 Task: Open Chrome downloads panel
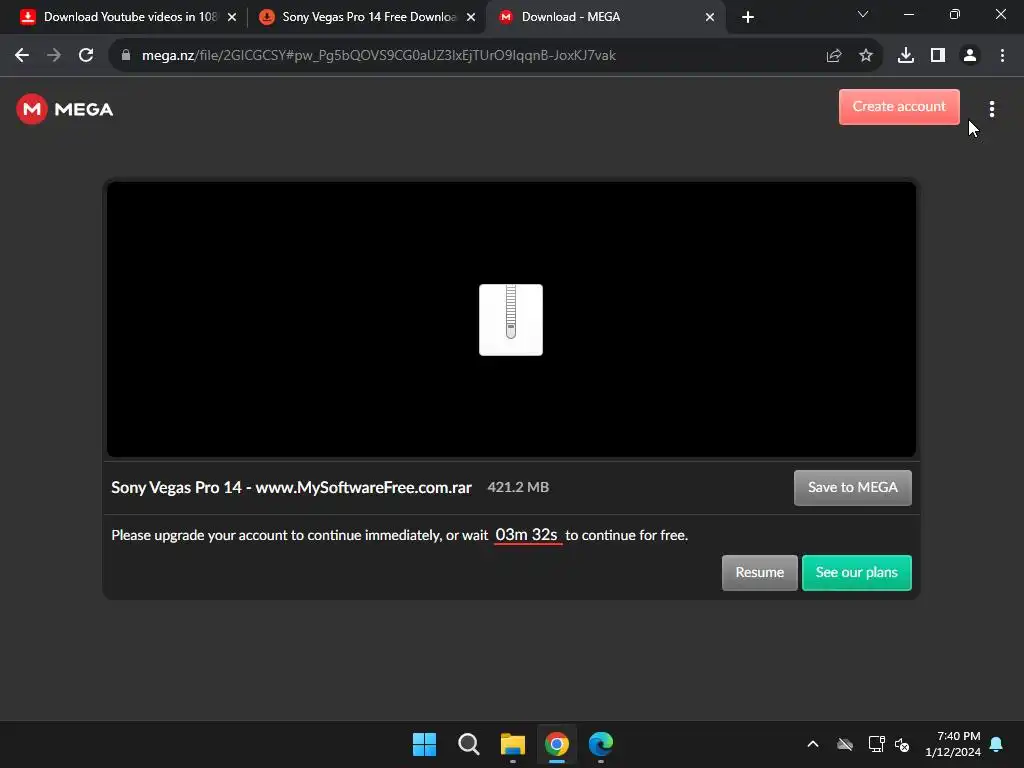906,56
